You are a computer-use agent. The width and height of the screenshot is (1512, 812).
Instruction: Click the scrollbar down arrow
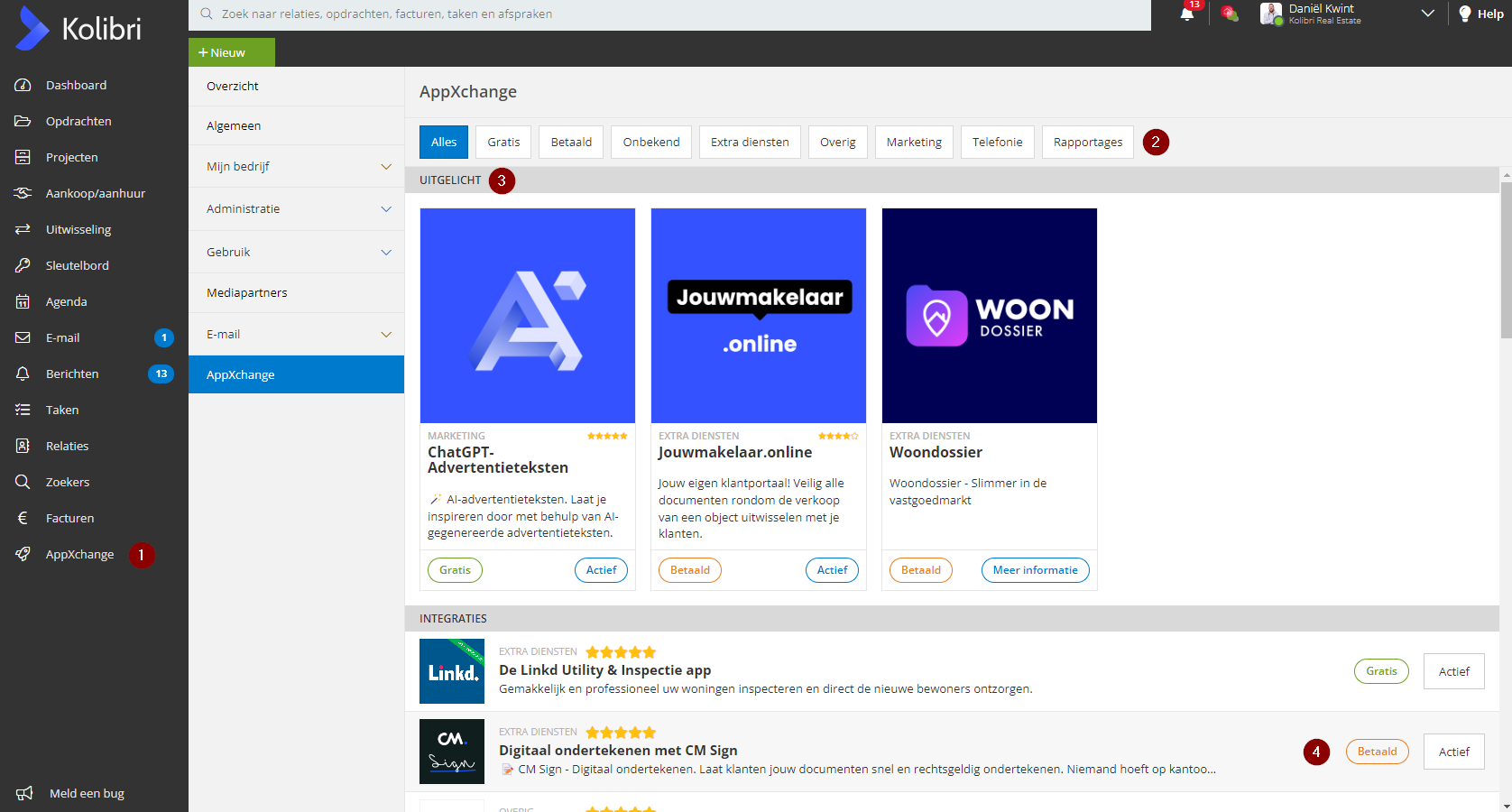(1506, 806)
